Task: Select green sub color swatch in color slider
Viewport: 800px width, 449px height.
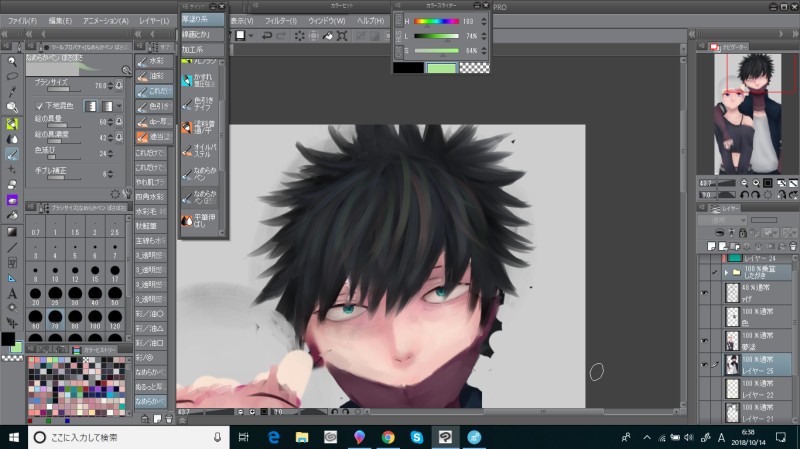Action: click(441, 68)
